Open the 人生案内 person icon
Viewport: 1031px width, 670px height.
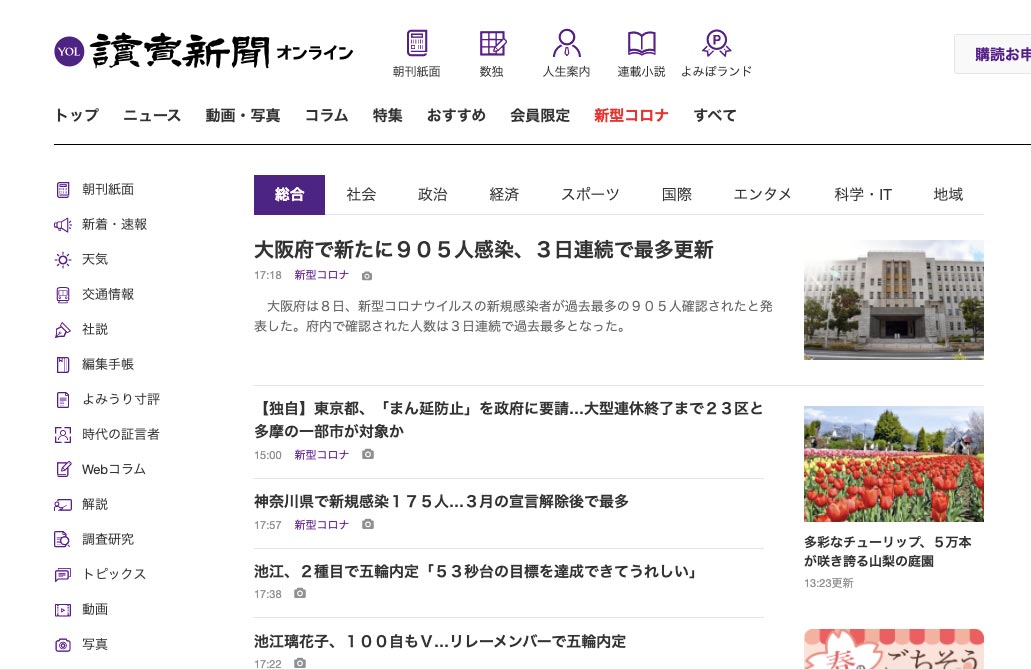(566, 43)
